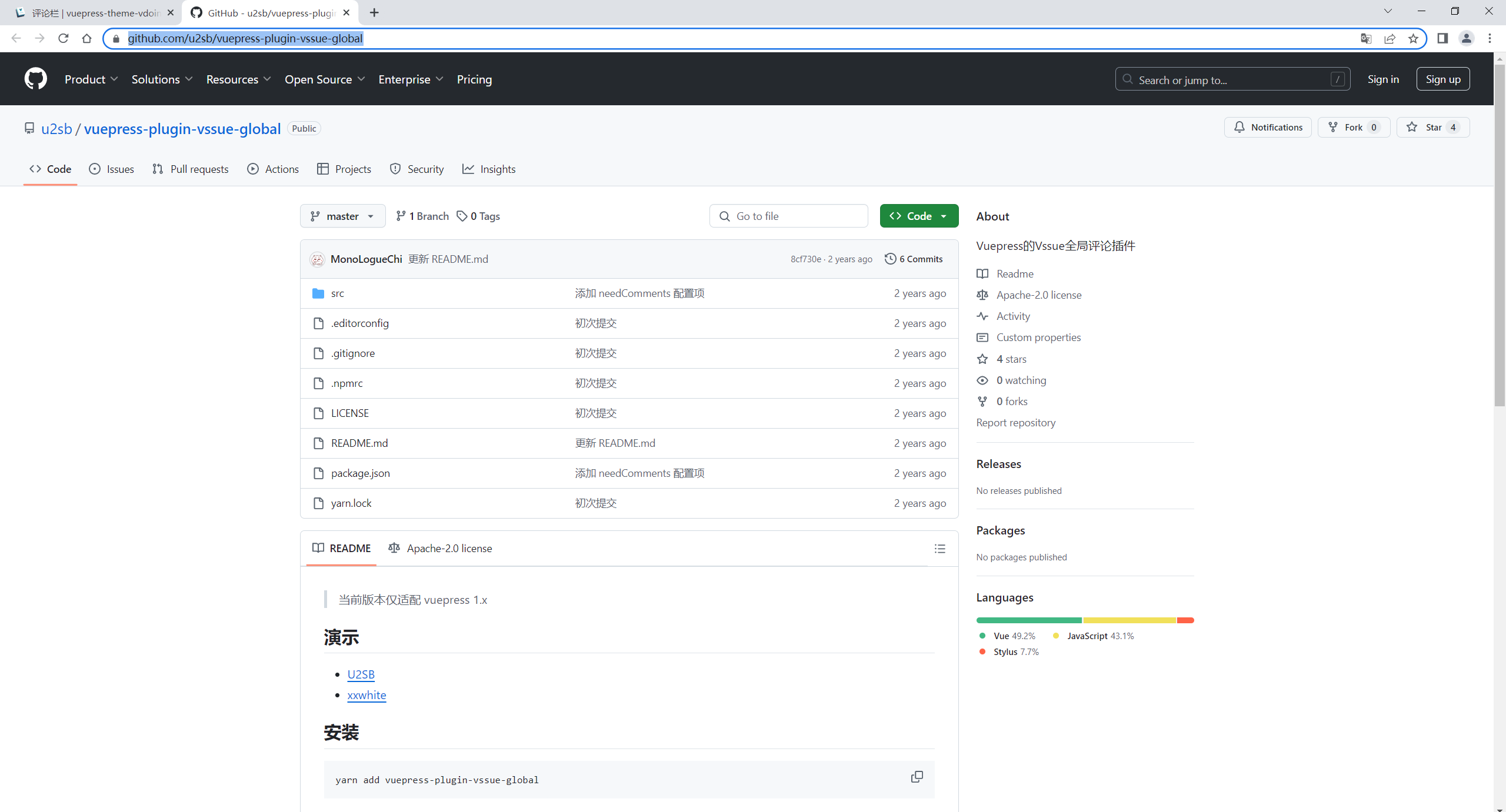This screenshot has height=812, width=1506.
Task: Click the scale icon beside Apache-2.0 license in About
Action: point(982,295)
